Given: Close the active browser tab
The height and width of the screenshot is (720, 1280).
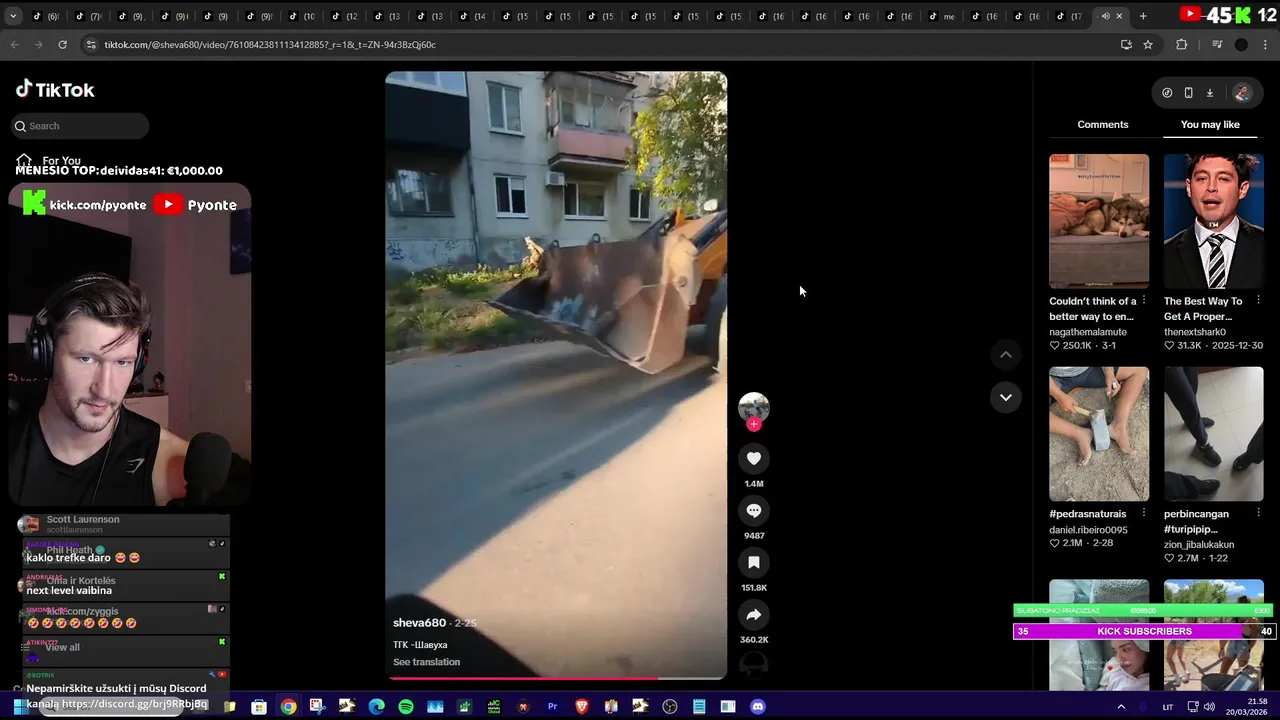Looking at the screenshot, I should pos(1119,16).
